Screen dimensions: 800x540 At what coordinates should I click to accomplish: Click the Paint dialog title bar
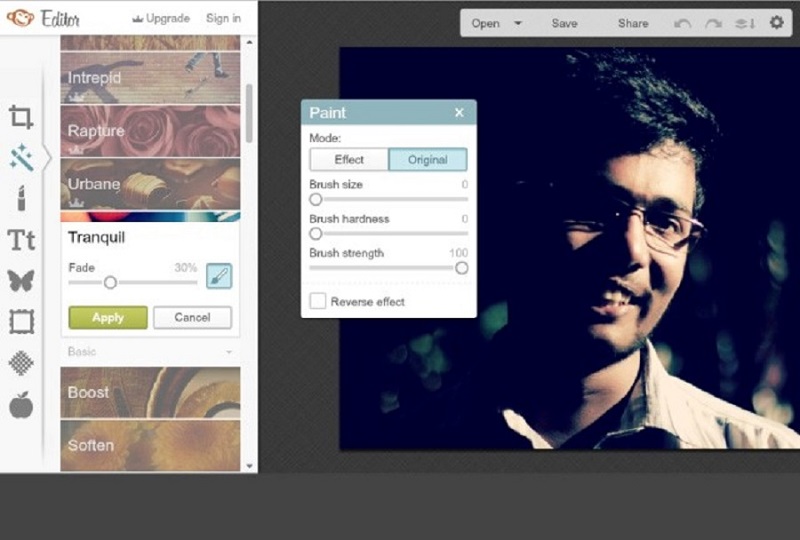point(389,112)
